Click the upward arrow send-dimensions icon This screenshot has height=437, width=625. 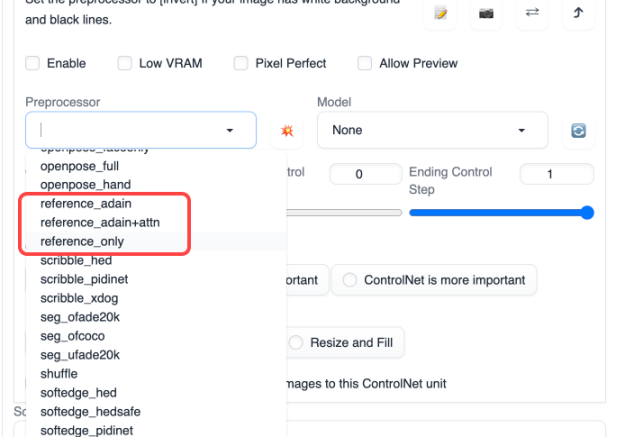point(578,14)
